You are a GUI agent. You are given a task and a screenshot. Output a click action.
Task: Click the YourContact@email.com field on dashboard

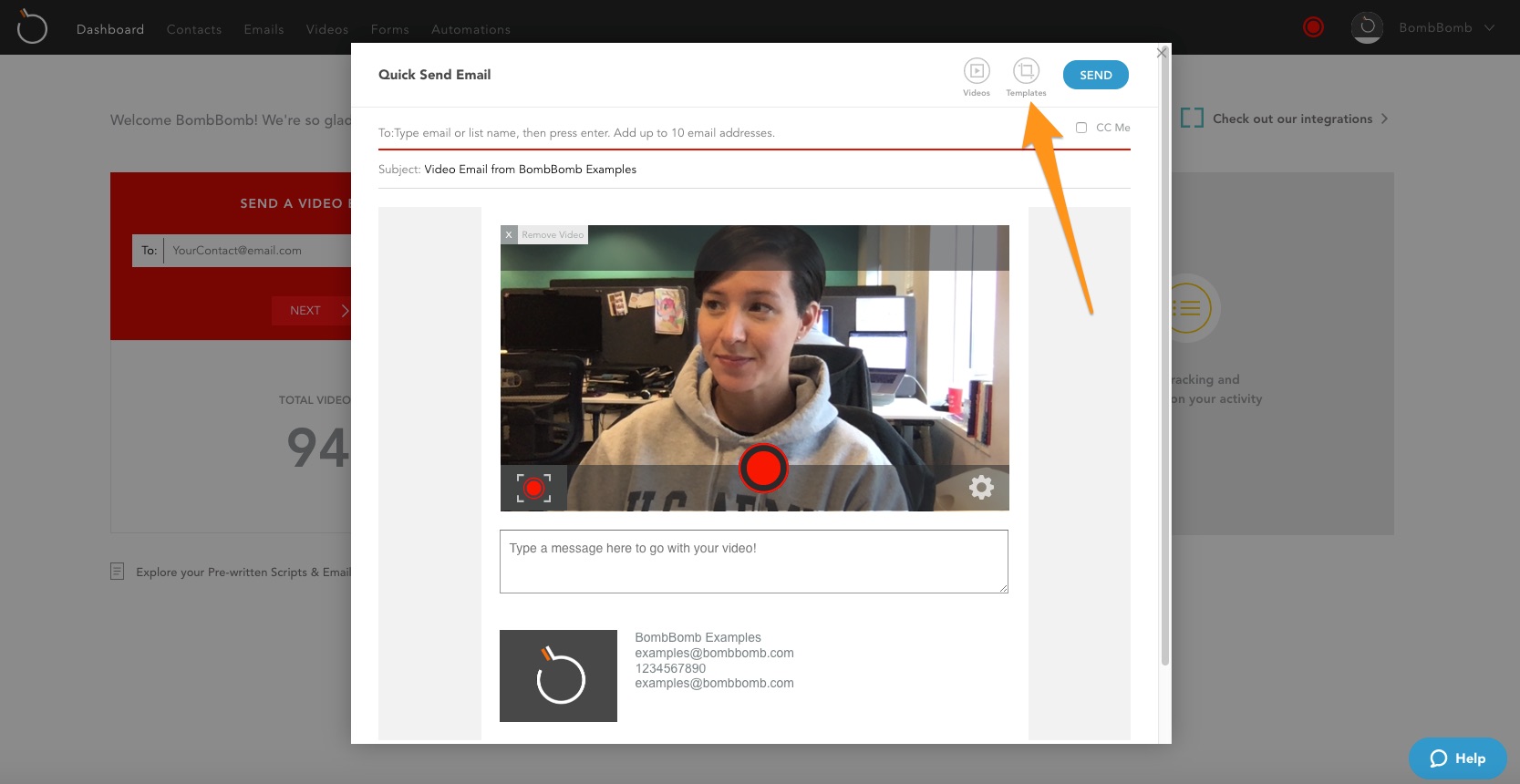[259, 250]
